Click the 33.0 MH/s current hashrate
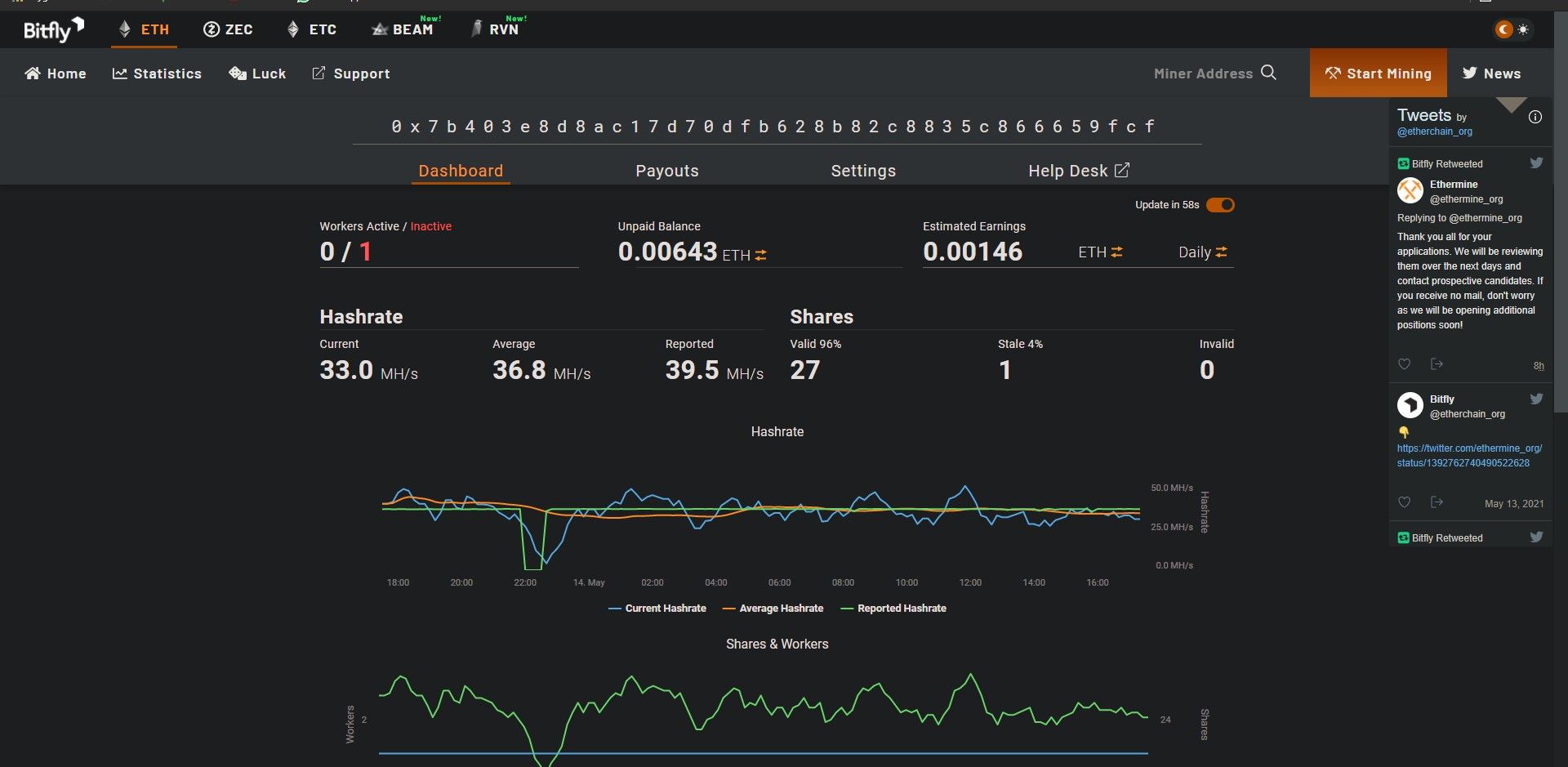This screenshot has width=1568, height=767. coord(368,370)
